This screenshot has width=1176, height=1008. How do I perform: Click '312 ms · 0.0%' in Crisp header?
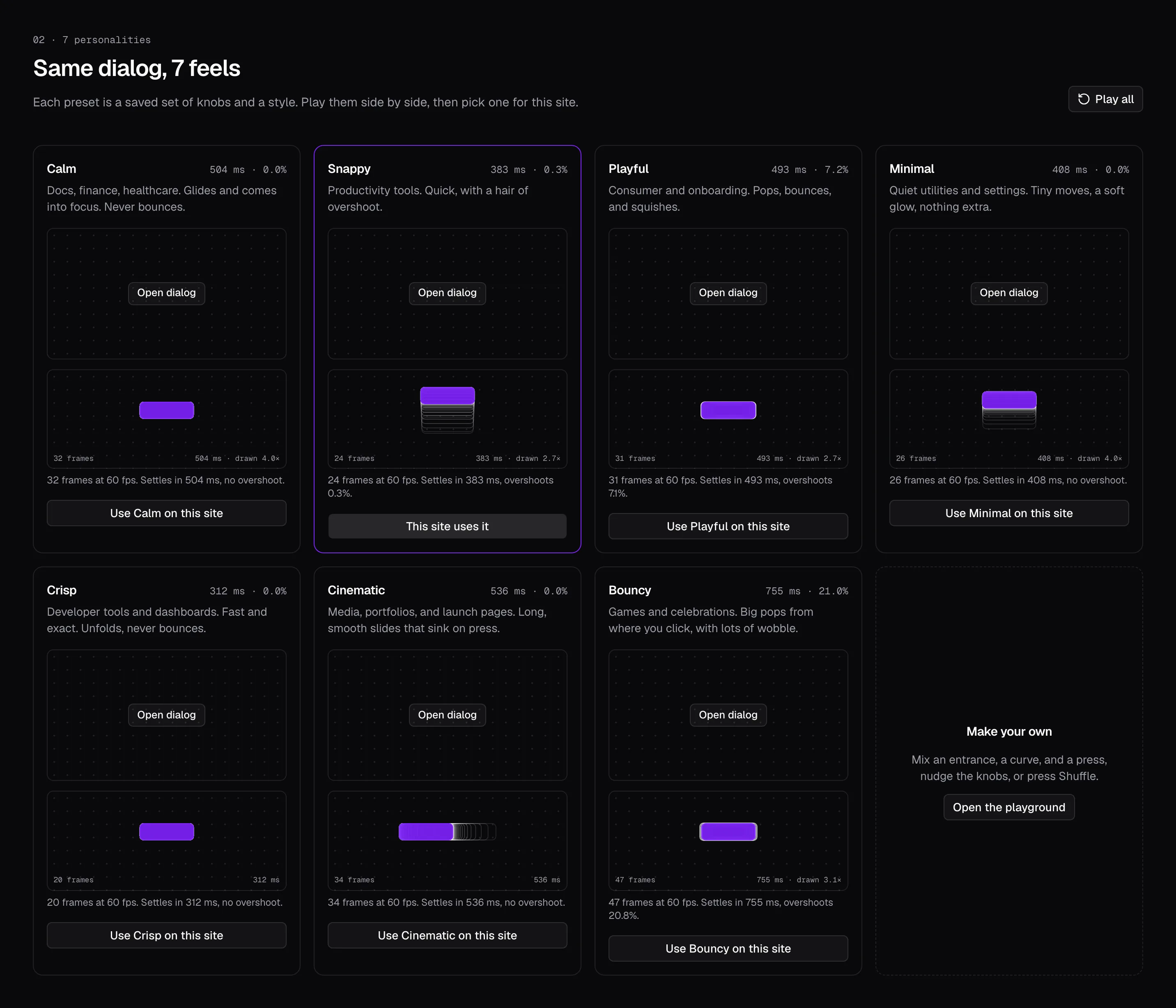click(x=248, y=591)
